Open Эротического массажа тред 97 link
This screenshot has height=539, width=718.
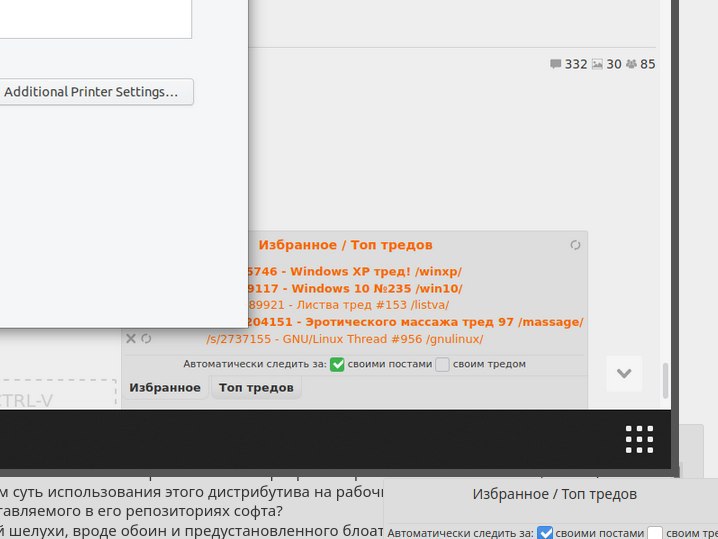pyautogui.click(x=416, y=322)
